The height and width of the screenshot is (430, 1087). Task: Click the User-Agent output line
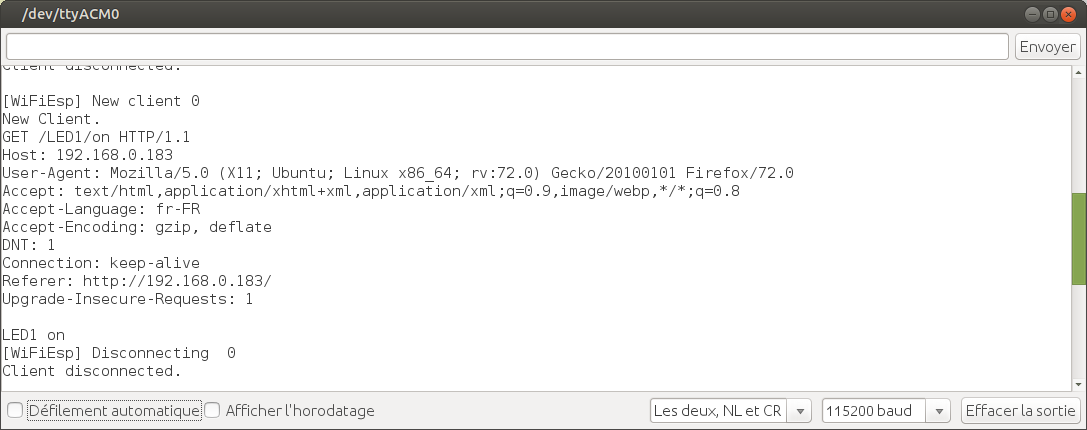coord(398,173)
